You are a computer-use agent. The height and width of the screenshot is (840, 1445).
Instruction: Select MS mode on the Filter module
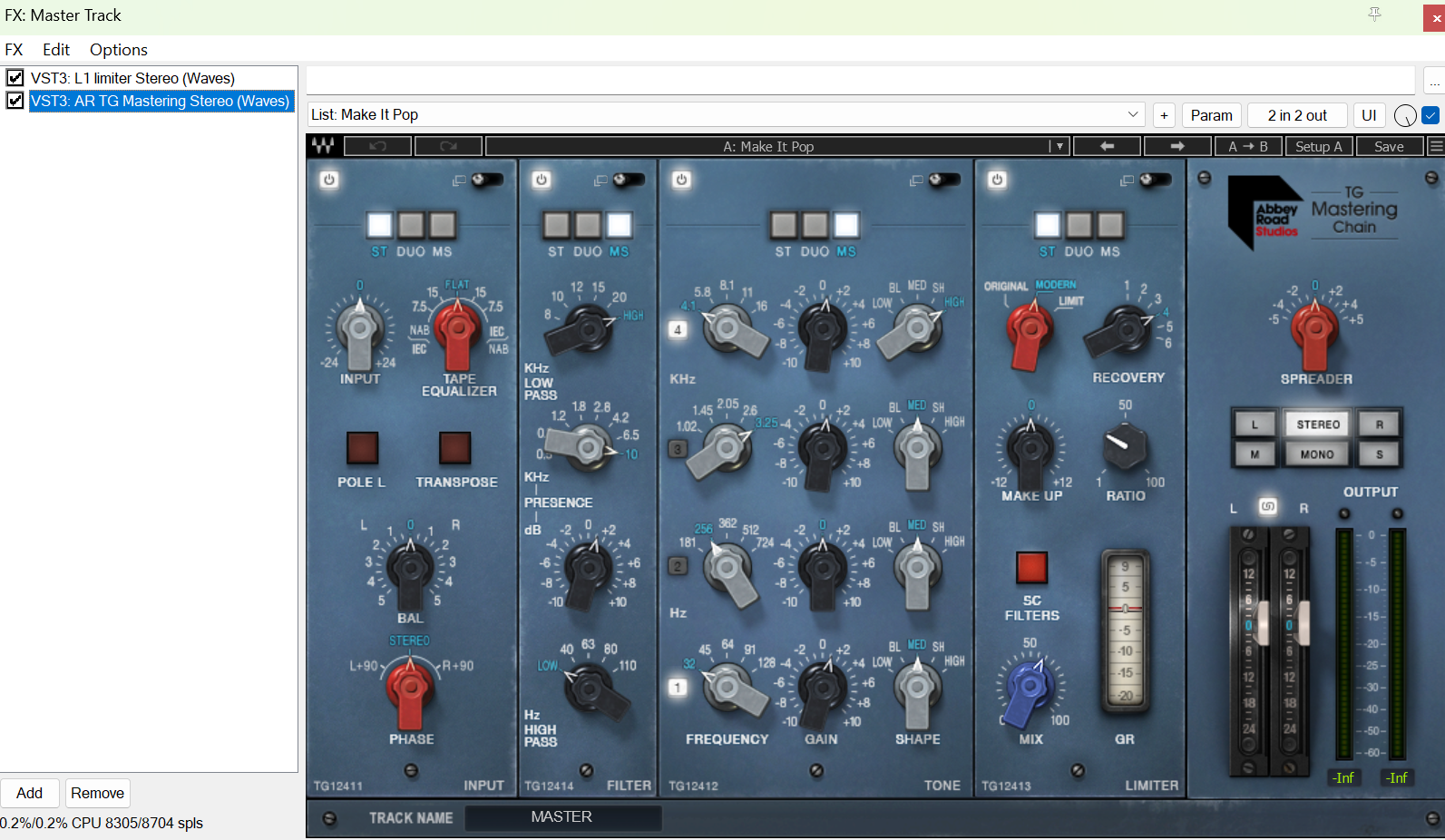point(620,225)
